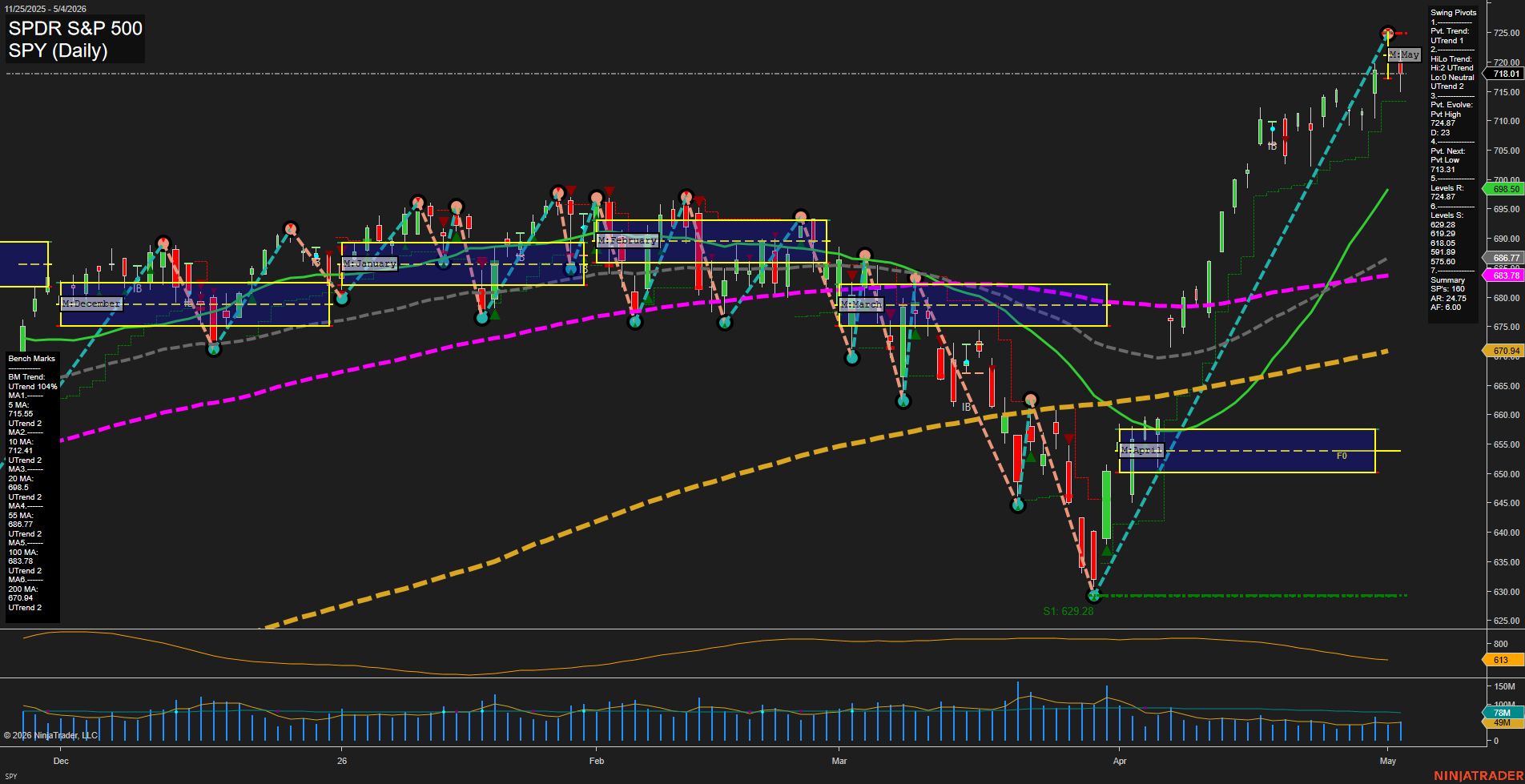The height and width of the screenshot is (784, 1525).
Task: Click the 150M volume axis label
Action: click(1505, 686)
